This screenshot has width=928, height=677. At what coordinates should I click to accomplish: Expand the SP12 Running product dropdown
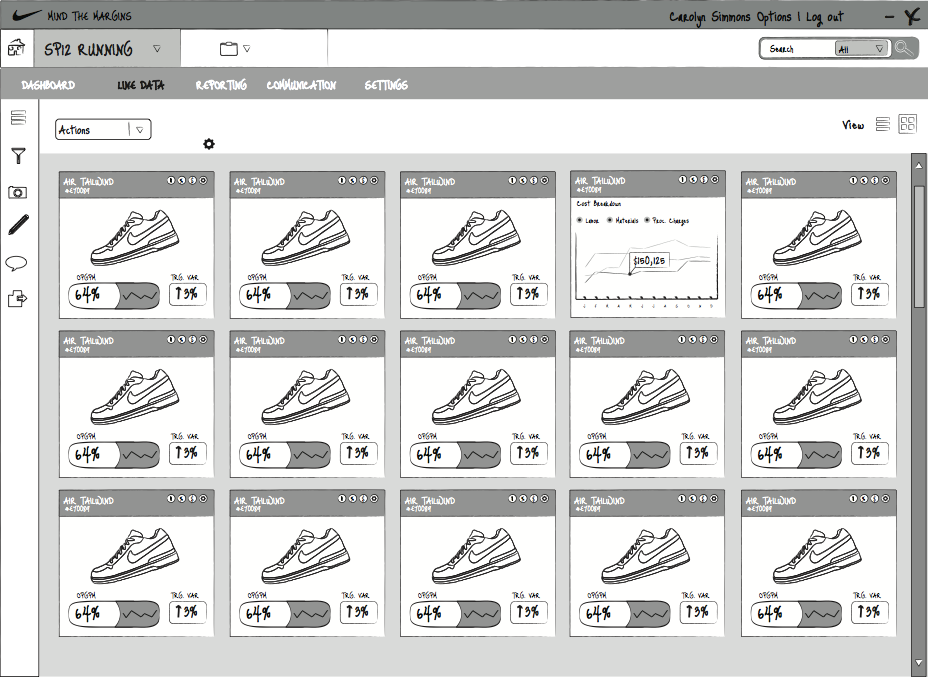pyautogui.click(x=157, y=47)
